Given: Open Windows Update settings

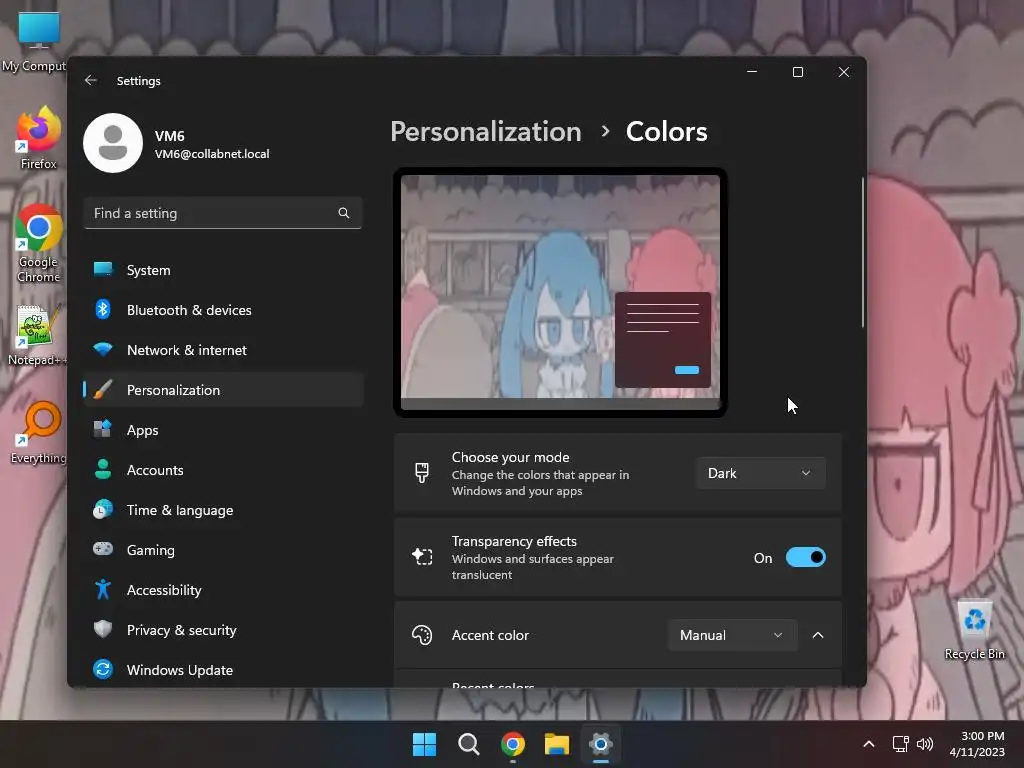Looking at the screenshot, I should [223, 669].
